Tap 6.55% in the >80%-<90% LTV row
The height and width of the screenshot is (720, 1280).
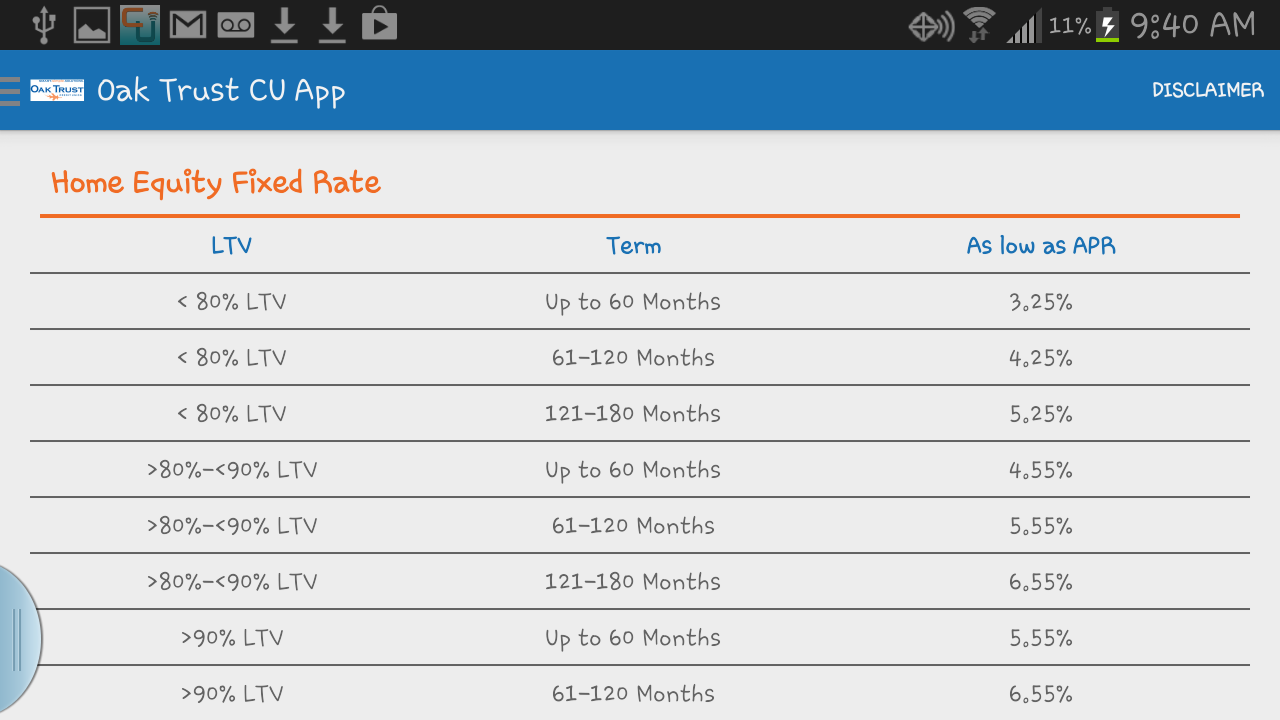click(1041, 582)
